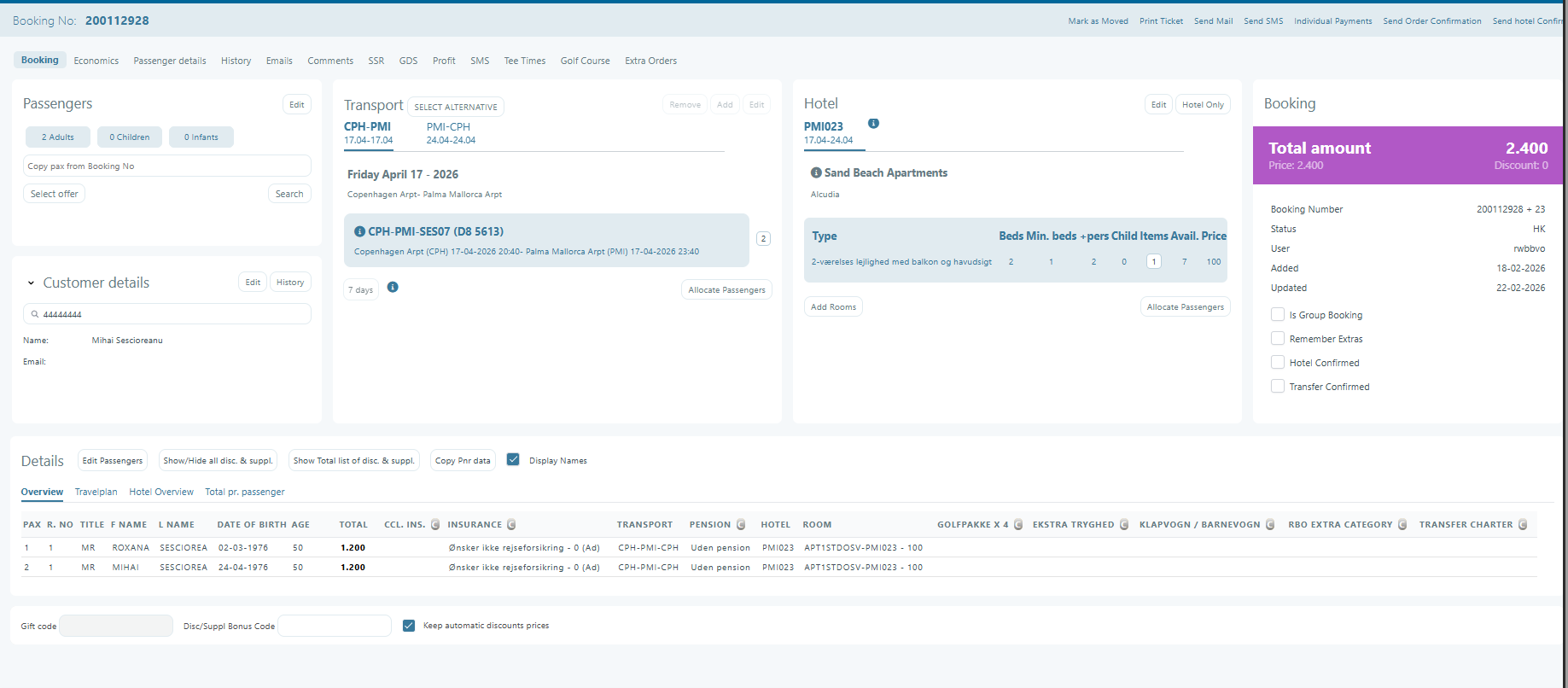Click the Add Rooms button
The image size is (1568, 688).
pos(833,307)
